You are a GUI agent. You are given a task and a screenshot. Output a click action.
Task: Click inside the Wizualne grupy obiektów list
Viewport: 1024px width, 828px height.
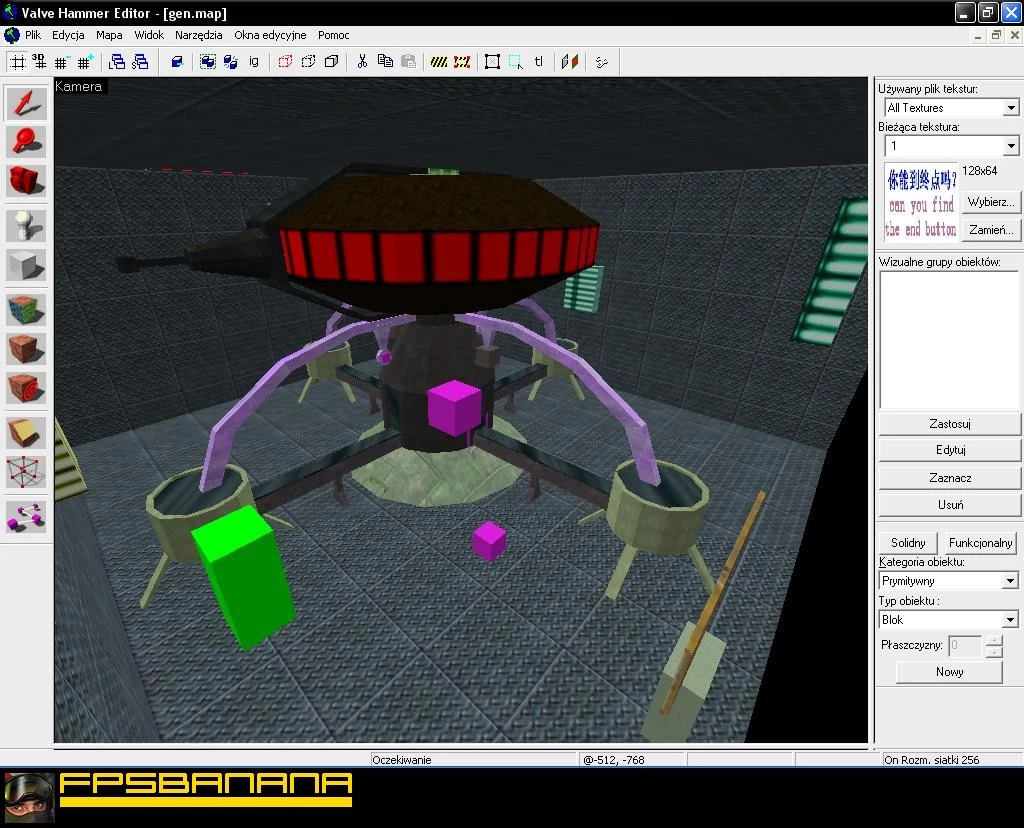click(x=948, y=340)
